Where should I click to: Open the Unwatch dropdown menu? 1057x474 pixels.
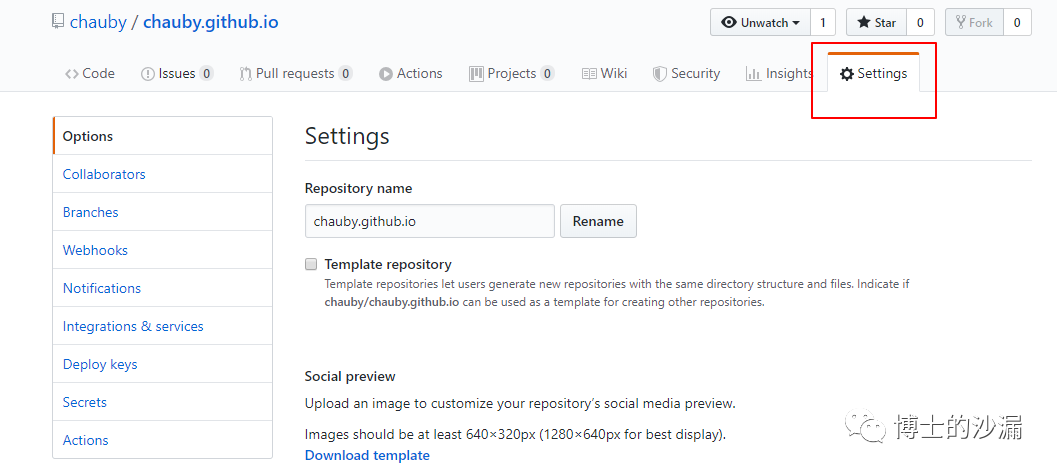click(760, 22)
